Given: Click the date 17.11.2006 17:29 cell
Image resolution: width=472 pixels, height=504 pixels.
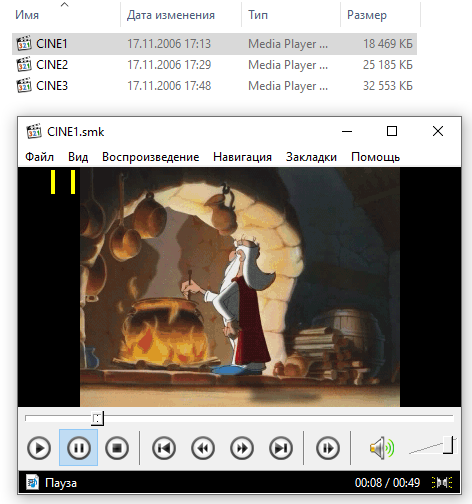Looking at the screenshot, I should click(x=169, y=65).
